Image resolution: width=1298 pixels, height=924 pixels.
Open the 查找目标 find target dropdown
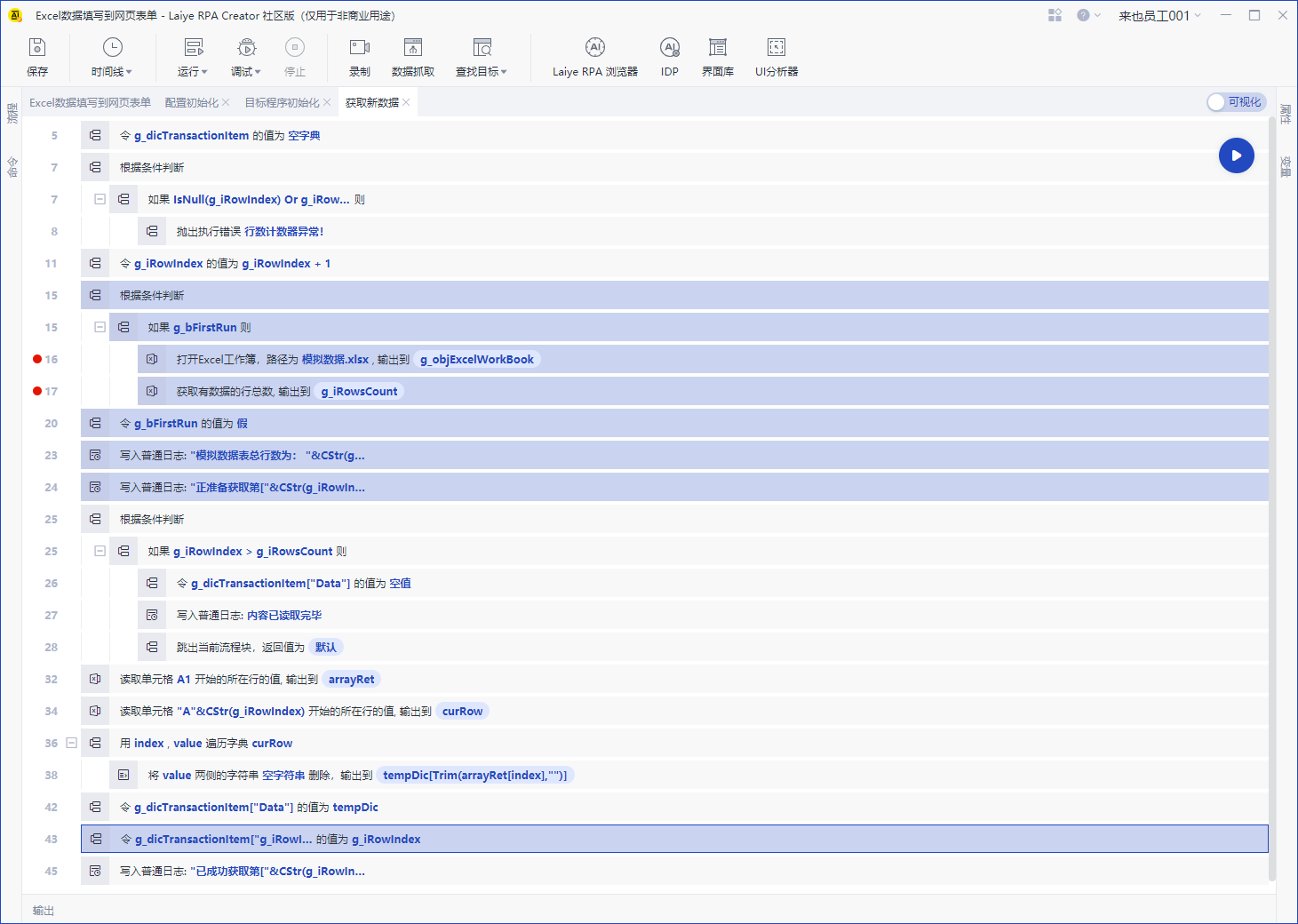482,57
